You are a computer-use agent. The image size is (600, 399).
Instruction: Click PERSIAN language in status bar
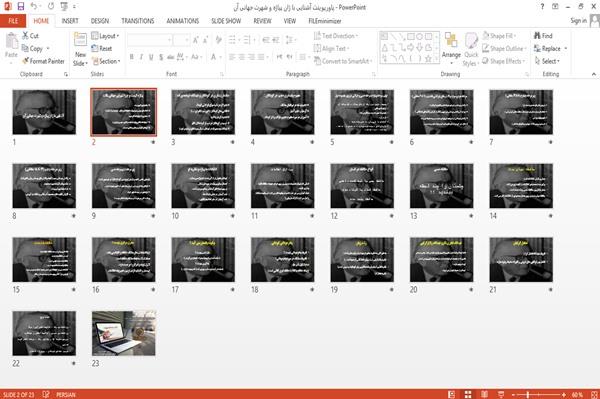click(x=66, y=394)
